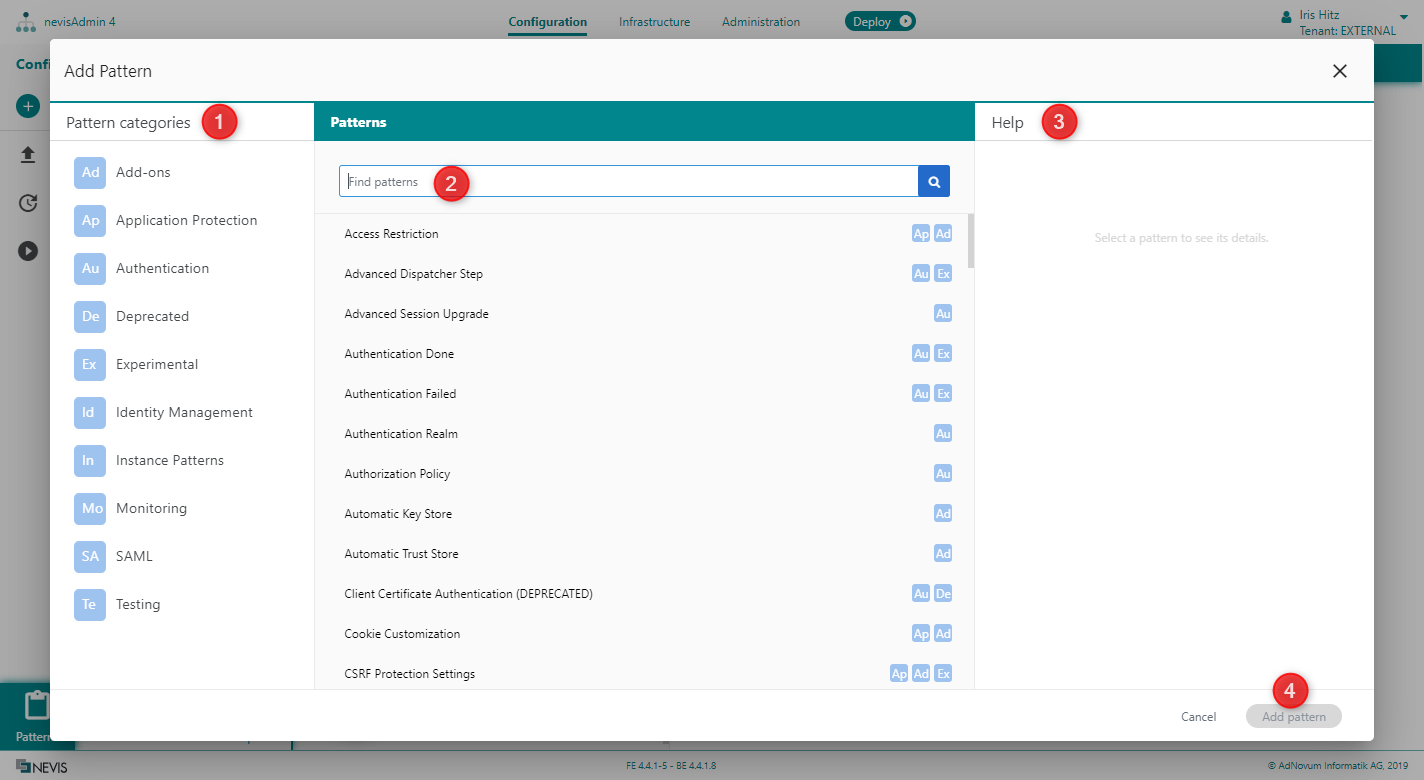Viewport: 1424px width, 780px height.
Task: Click the 'Au' tag on Authentication Failed row
Action: pyautogui.click(x=921, y=394)
